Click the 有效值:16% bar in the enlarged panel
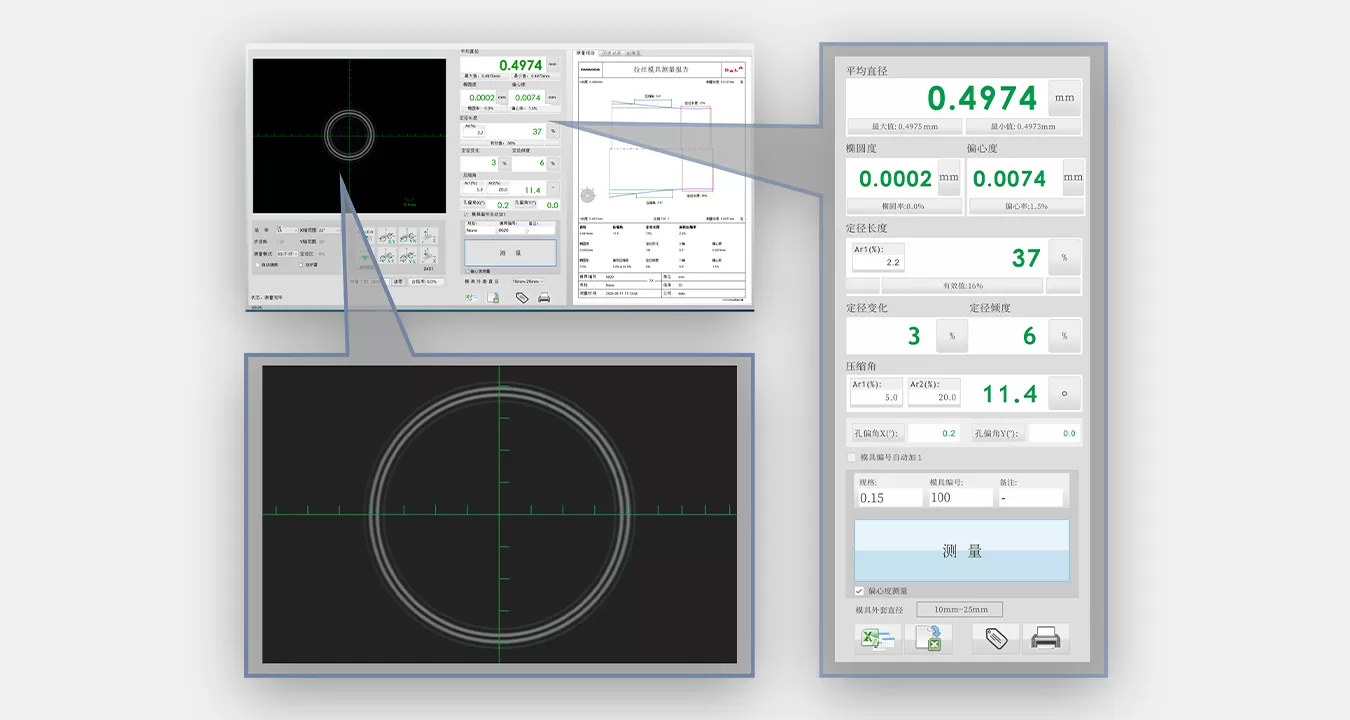The width and height of the screenshot is (1350, 720). [x=962, y=286]
